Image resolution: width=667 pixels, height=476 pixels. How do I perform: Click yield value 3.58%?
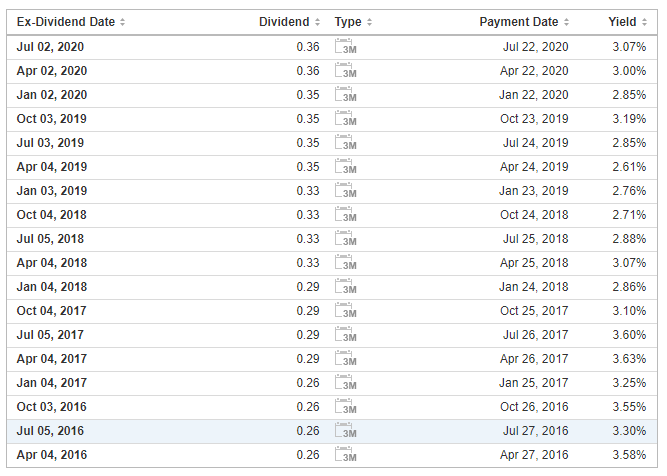click(629, 455)
